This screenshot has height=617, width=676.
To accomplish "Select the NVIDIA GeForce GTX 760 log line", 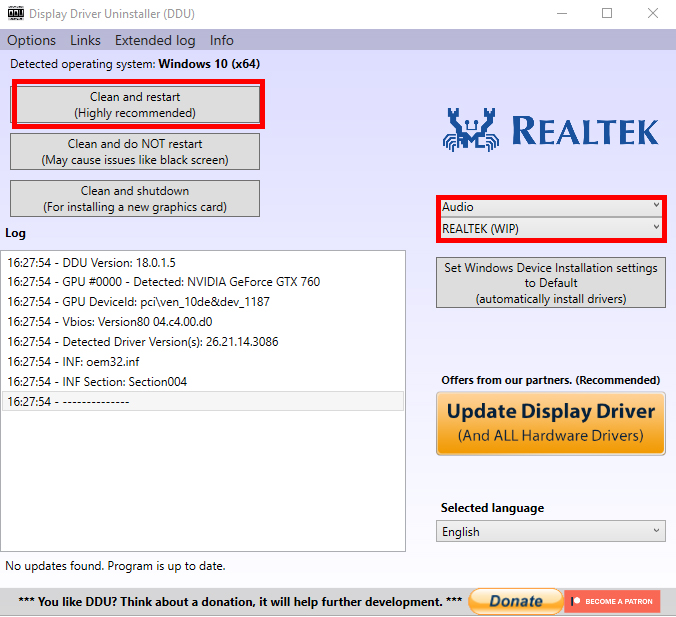I will 203,282.
